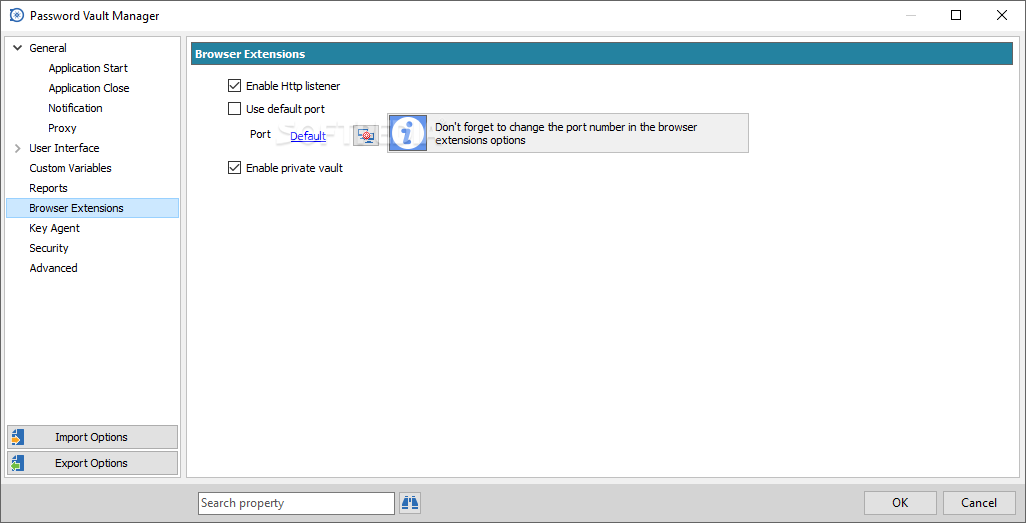Select Browser Extensions in tree

(x=92, y=208)
